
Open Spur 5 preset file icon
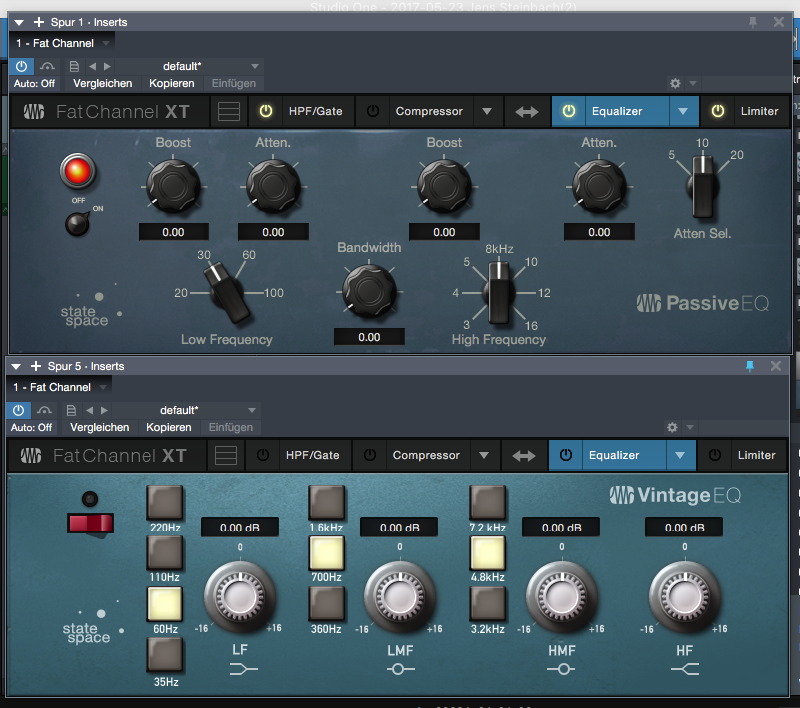[x=71, y=410]
